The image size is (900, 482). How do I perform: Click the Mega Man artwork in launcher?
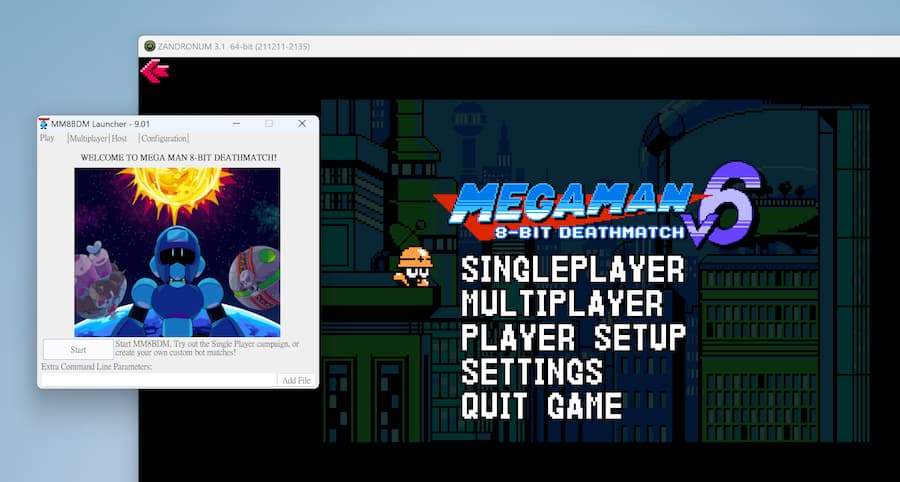click(x=177, y=252)
